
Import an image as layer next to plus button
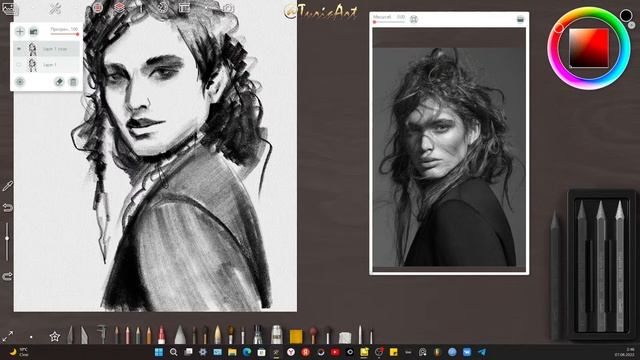coord(33,31)
